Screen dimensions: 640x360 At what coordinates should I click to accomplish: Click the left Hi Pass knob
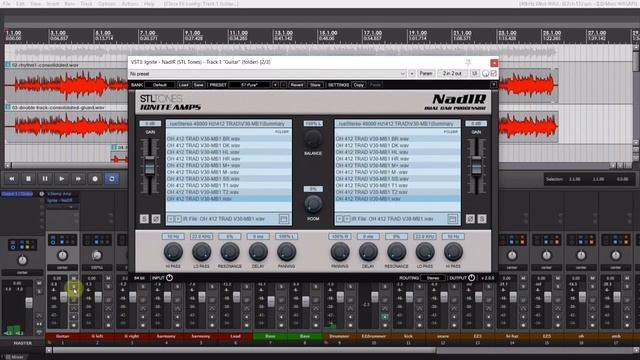(173, 252)
